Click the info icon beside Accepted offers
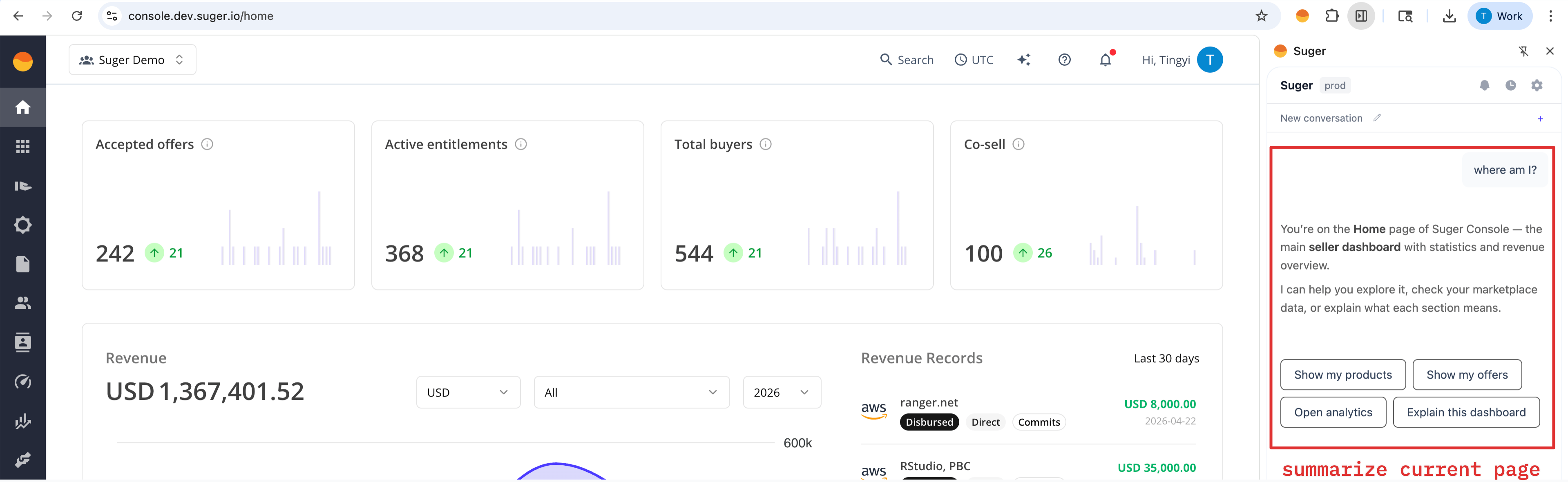This screenshot has width=1568, height=482. [207, 144]
